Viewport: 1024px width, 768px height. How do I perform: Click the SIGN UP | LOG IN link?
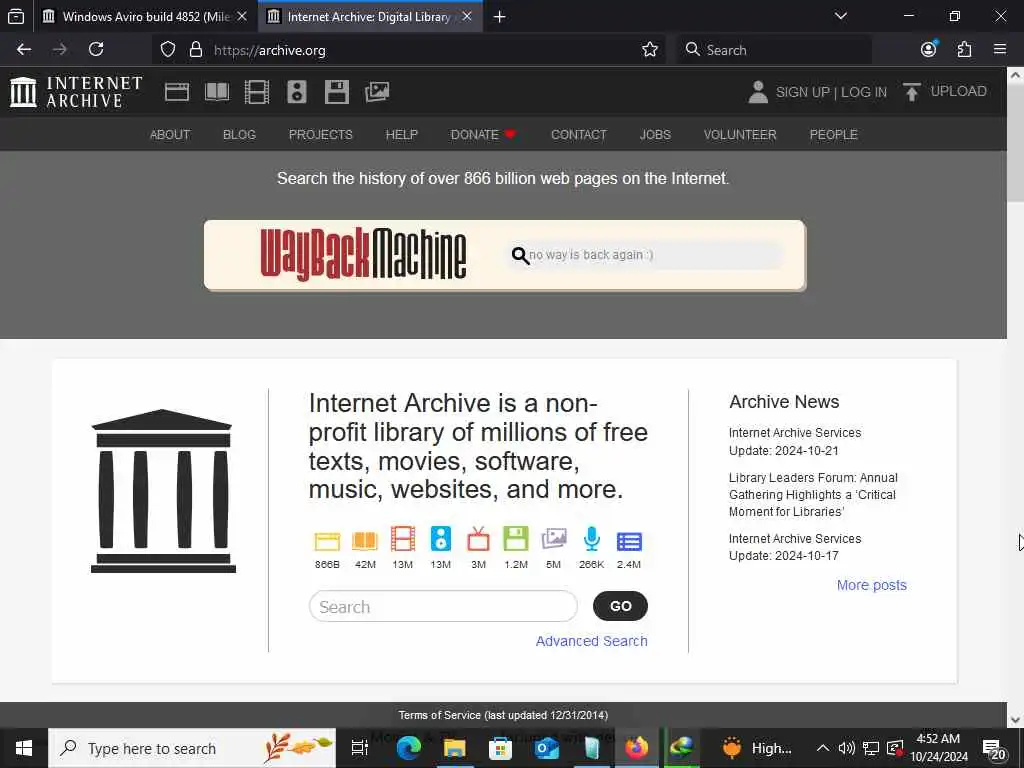point(831,93)
